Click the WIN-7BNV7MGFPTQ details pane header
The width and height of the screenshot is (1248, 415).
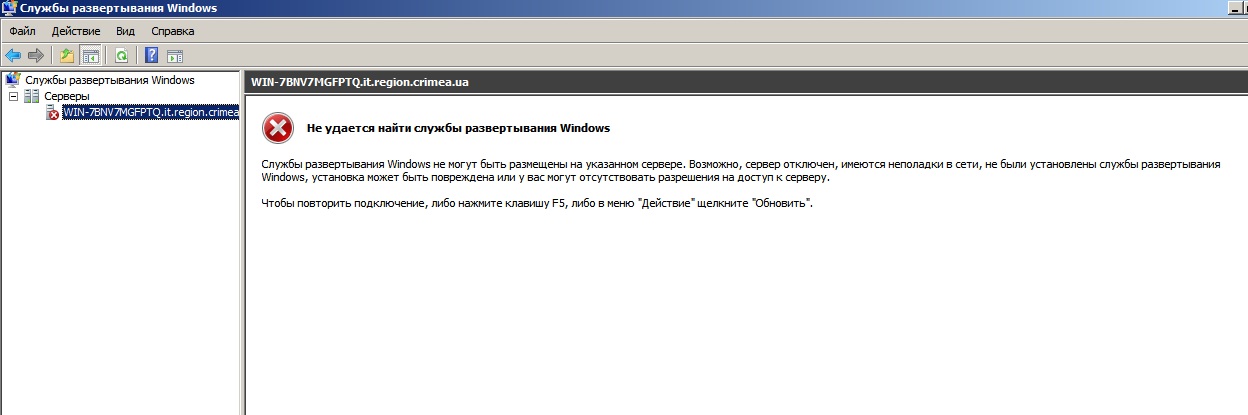click(x=360, y=82)
